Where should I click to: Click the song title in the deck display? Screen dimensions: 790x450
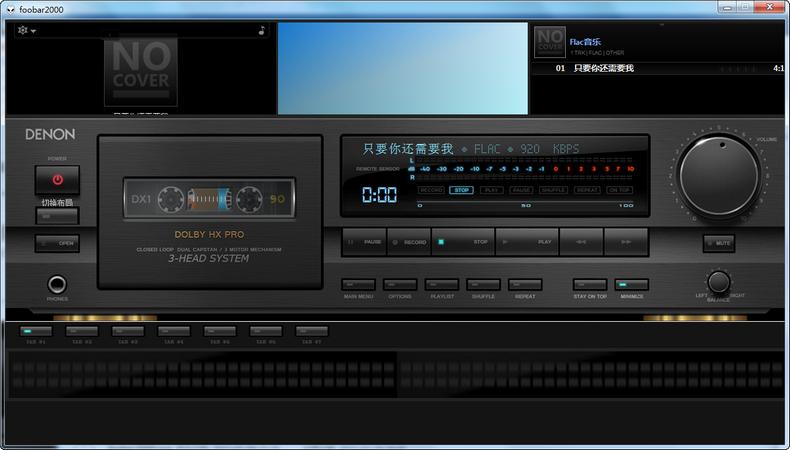click(x=408, y=149)
